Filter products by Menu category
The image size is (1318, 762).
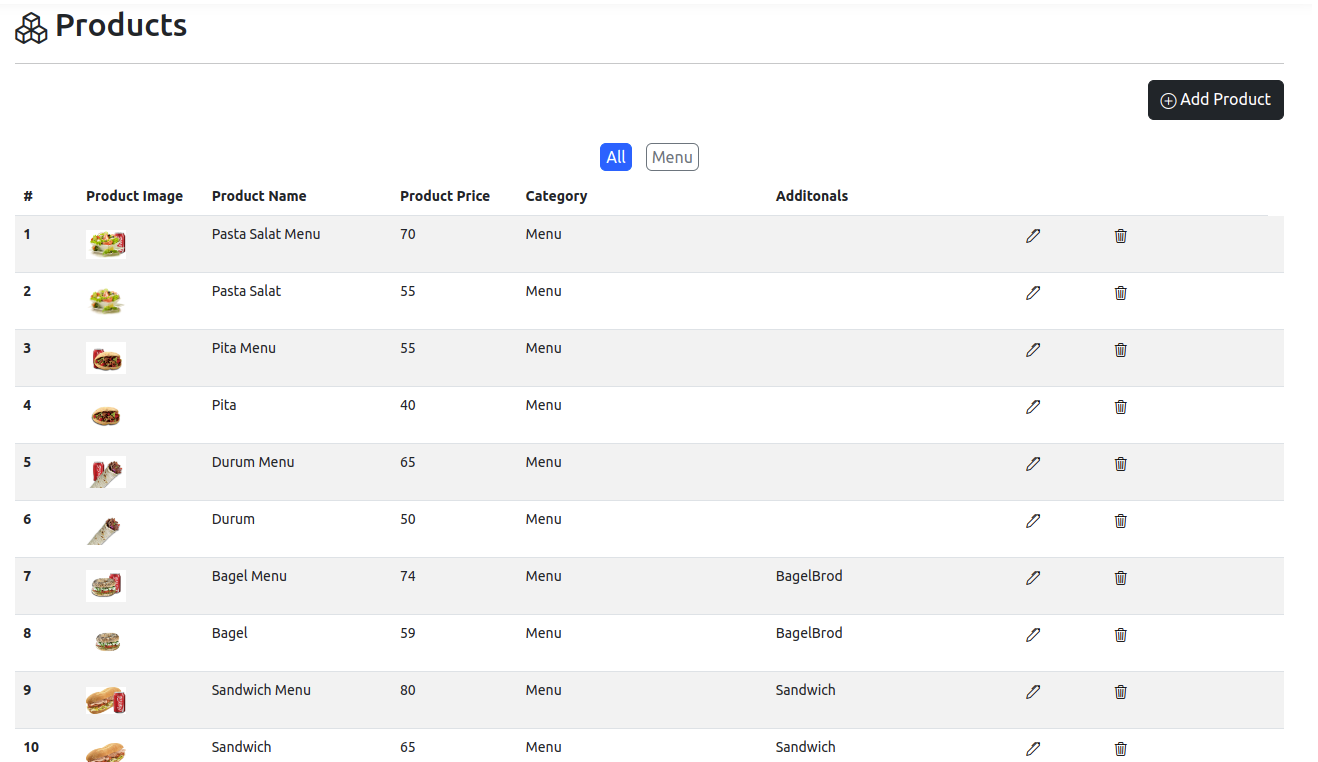pos(672,157)
